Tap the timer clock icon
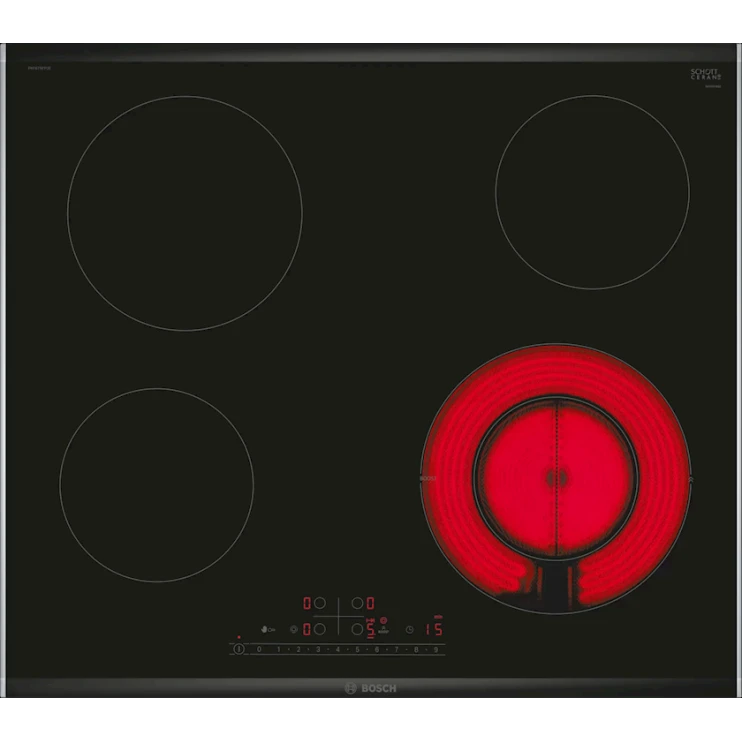The image size is (742, 742). [409, 630]
